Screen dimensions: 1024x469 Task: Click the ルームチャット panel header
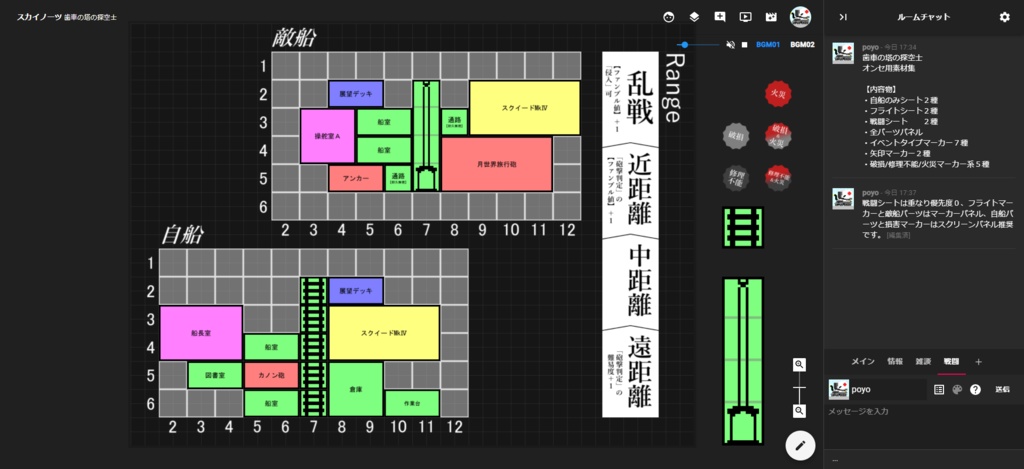click(923, 17)
